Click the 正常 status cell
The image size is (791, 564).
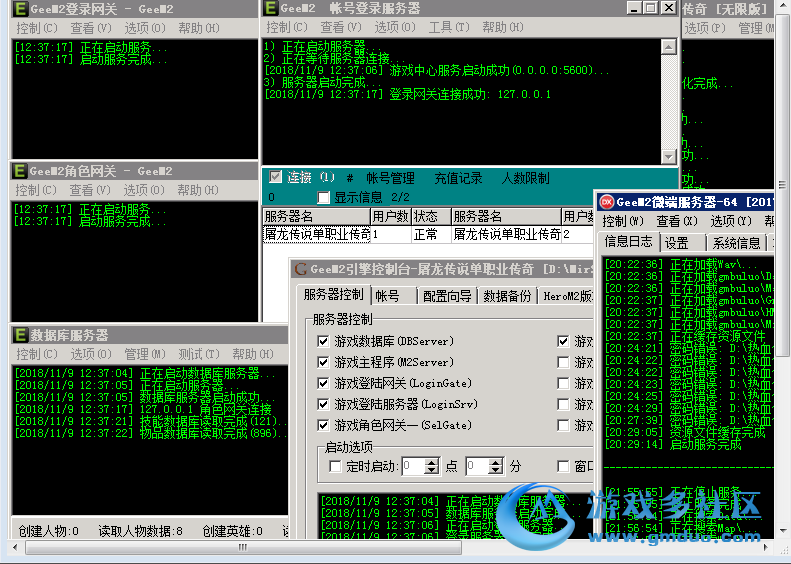click(431, 234)
